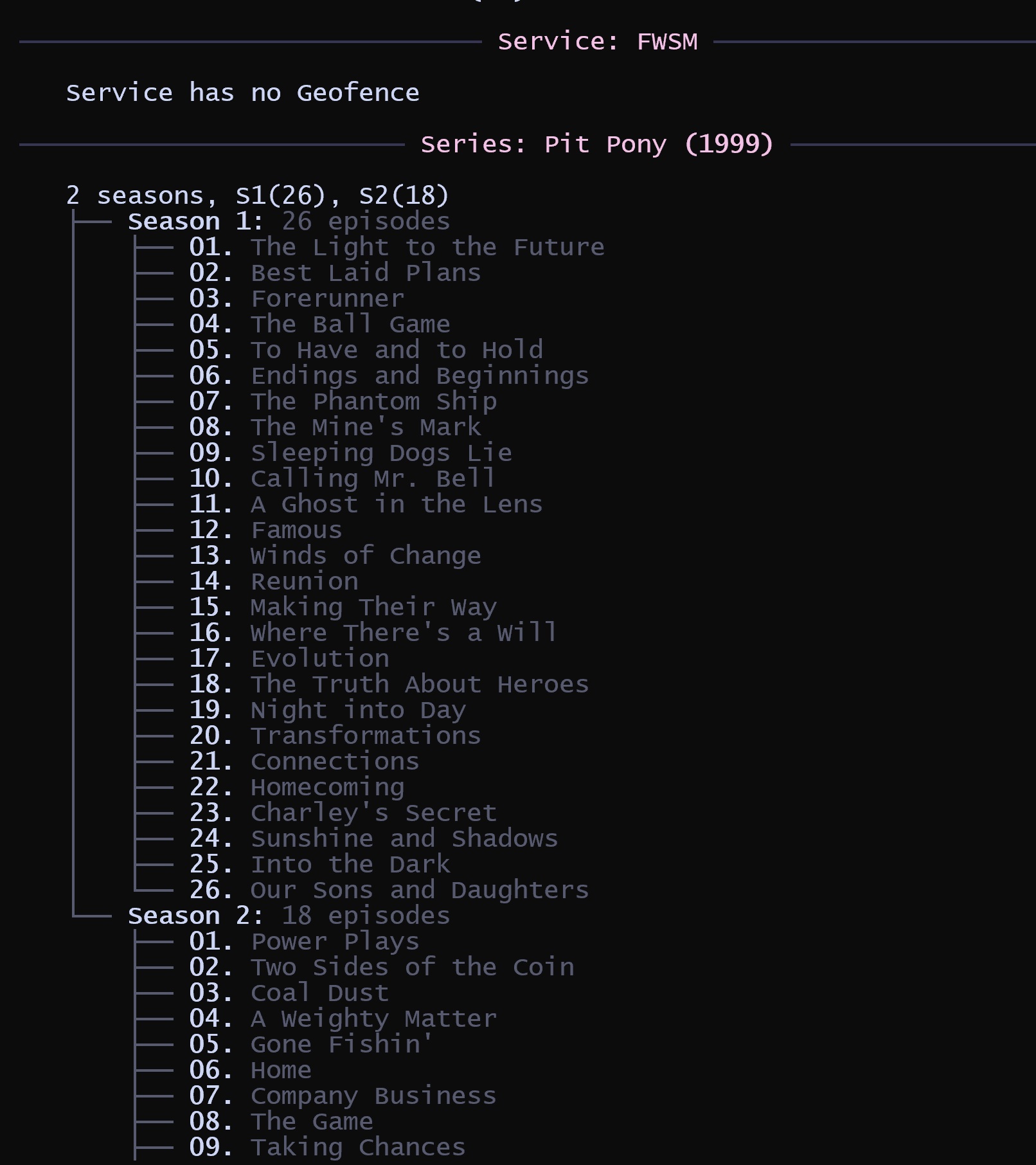Click Season 2 episode 'Power Plays'

(335, 942)
